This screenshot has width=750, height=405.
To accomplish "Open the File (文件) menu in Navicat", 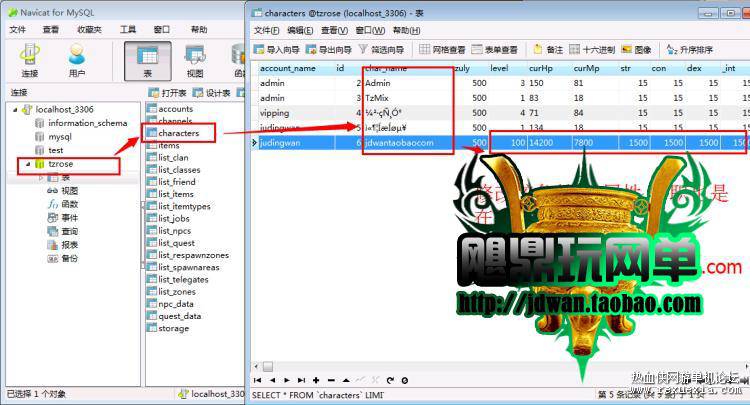I will [18, 29].
